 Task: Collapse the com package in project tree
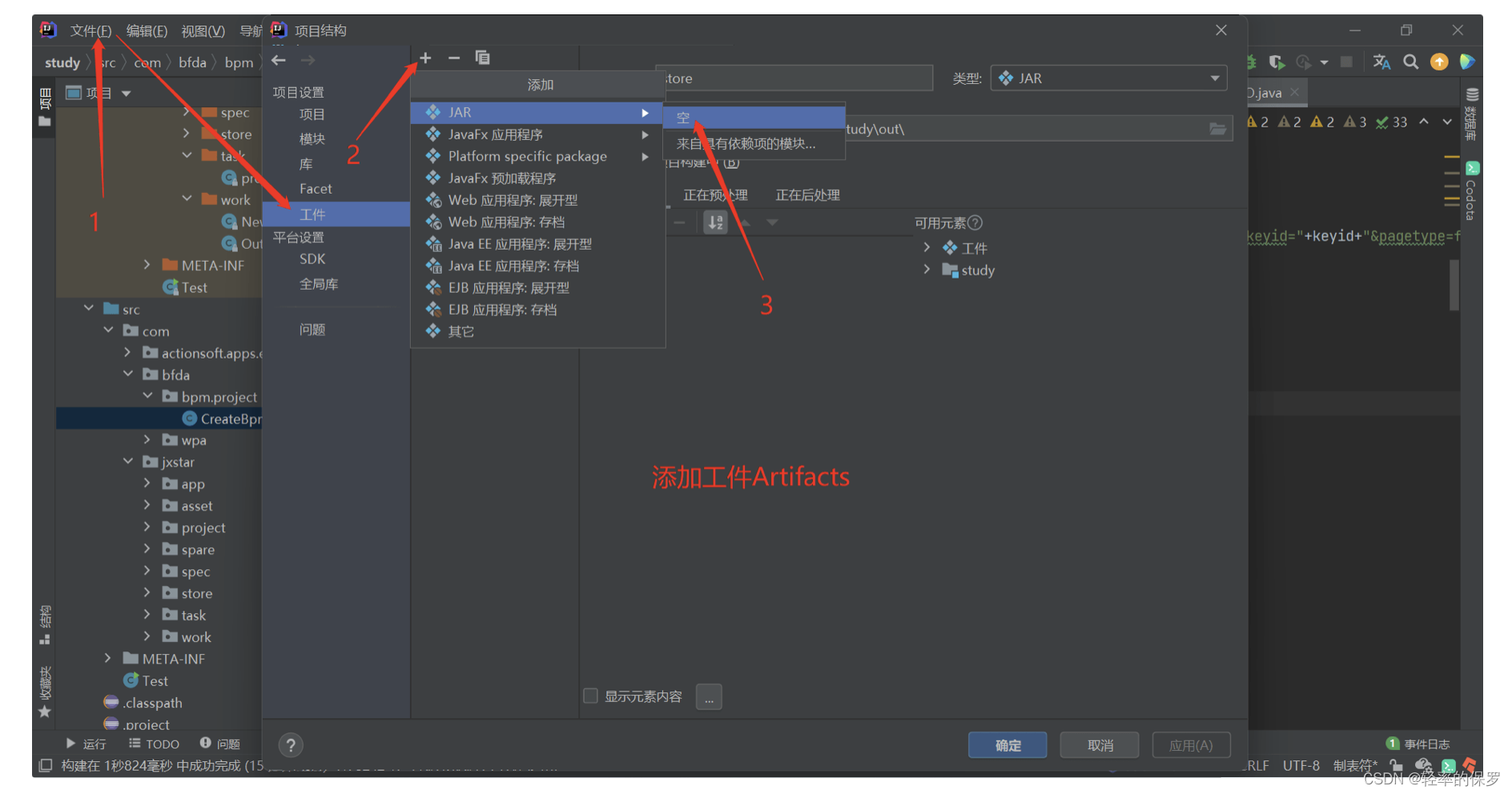(108, 330)
